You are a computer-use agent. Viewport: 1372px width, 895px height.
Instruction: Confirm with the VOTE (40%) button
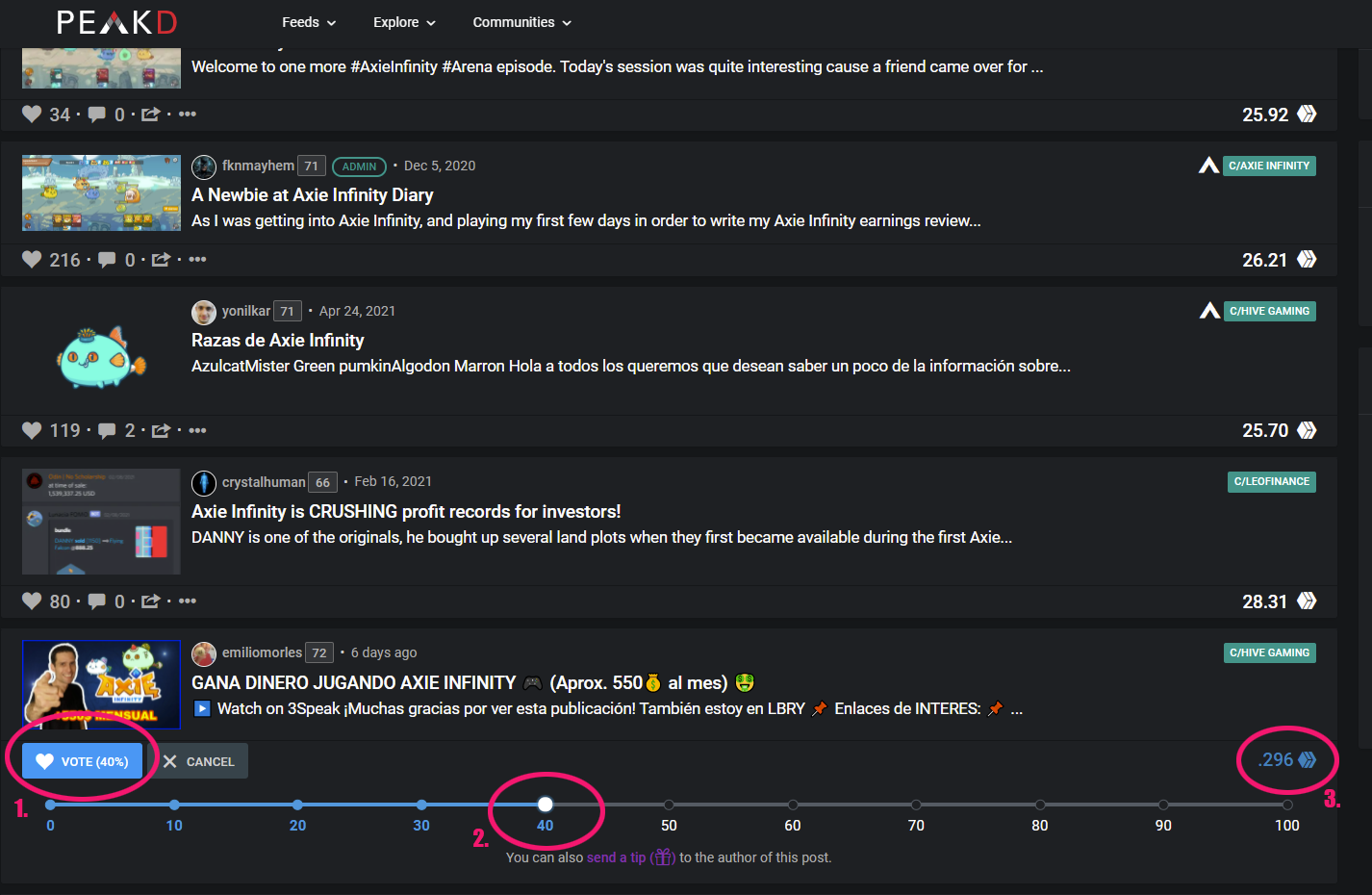pyautogui.click(x=83, y=761)
